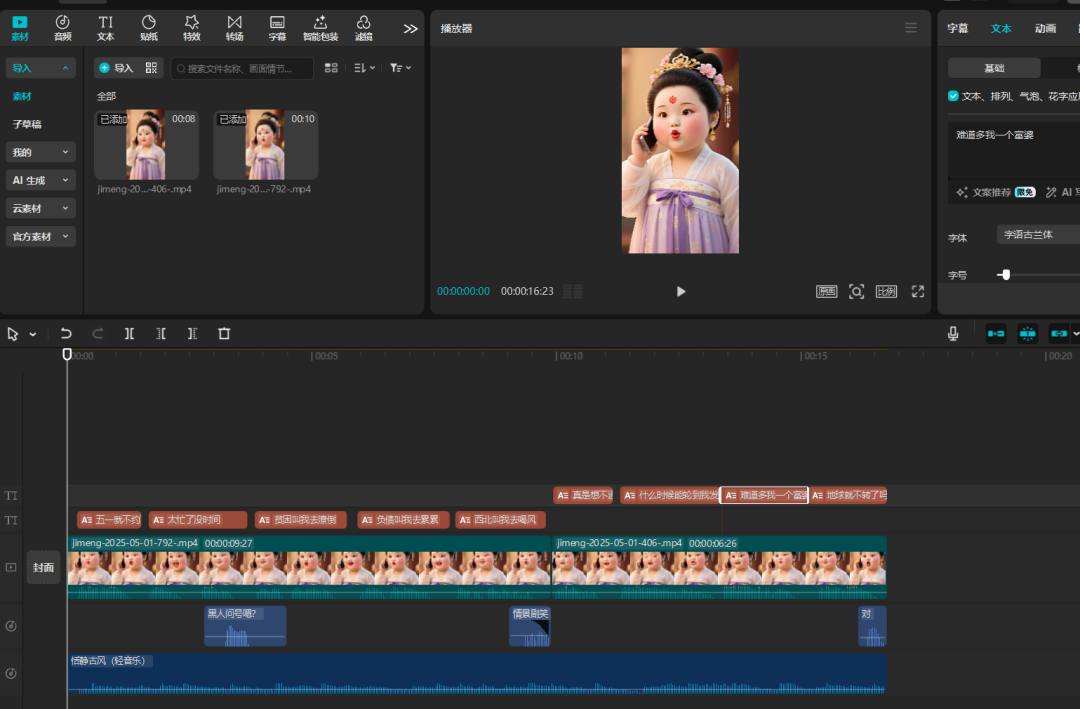Click the Undo arrow icon
1080x709 pixels.
point(66,334)
